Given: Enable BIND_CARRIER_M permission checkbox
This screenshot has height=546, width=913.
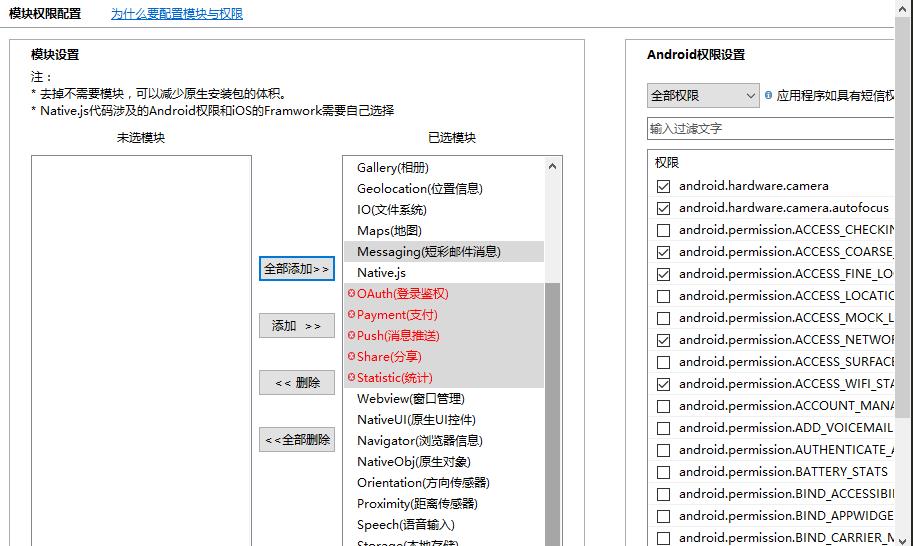Looking at the screenshot, I should point(663,538).
